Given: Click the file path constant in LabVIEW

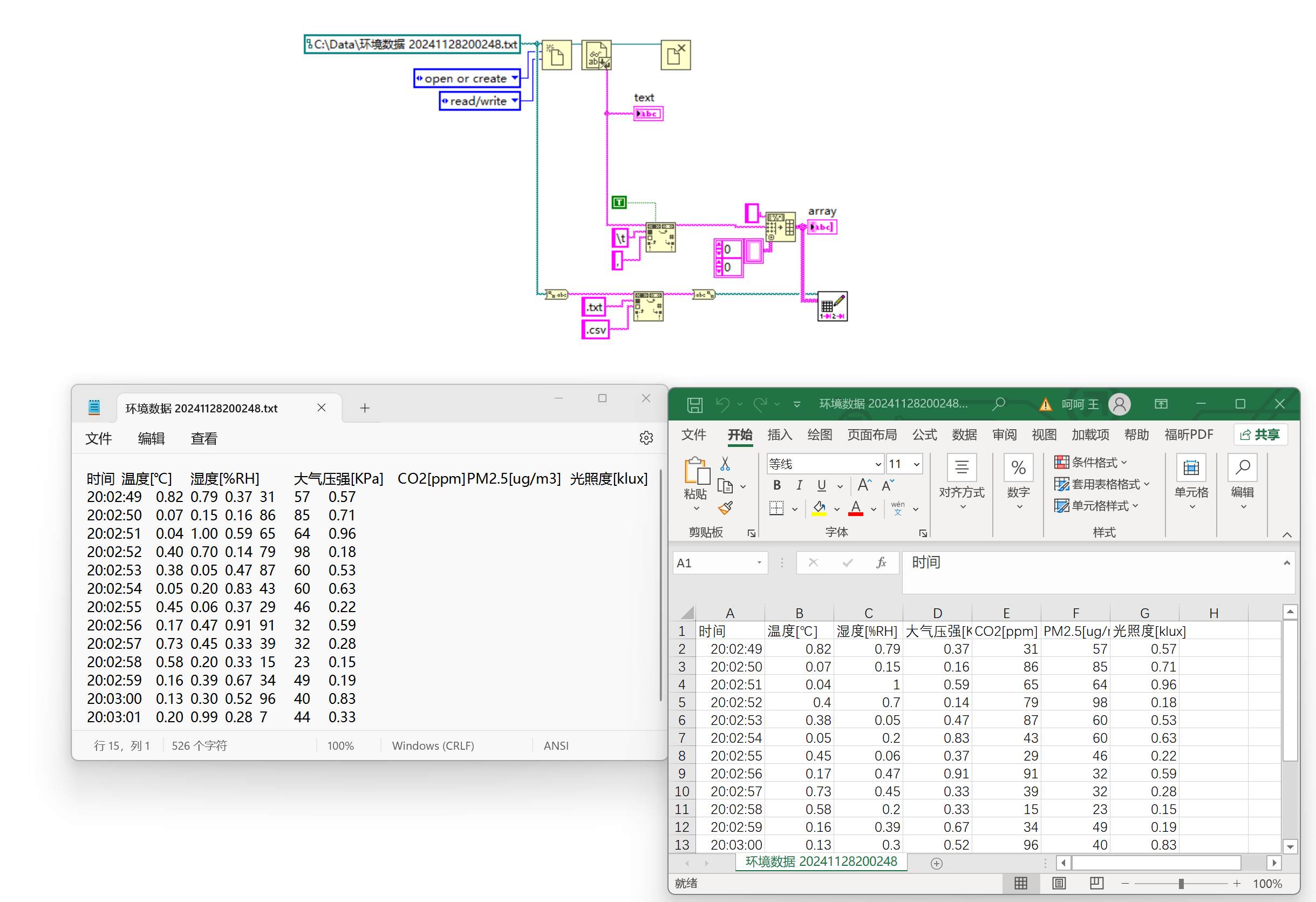Looking at the screenshot, I should point(412,44).
